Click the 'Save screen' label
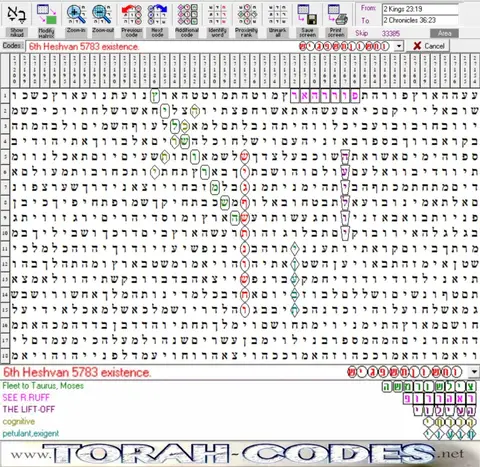 pos(307,32)
